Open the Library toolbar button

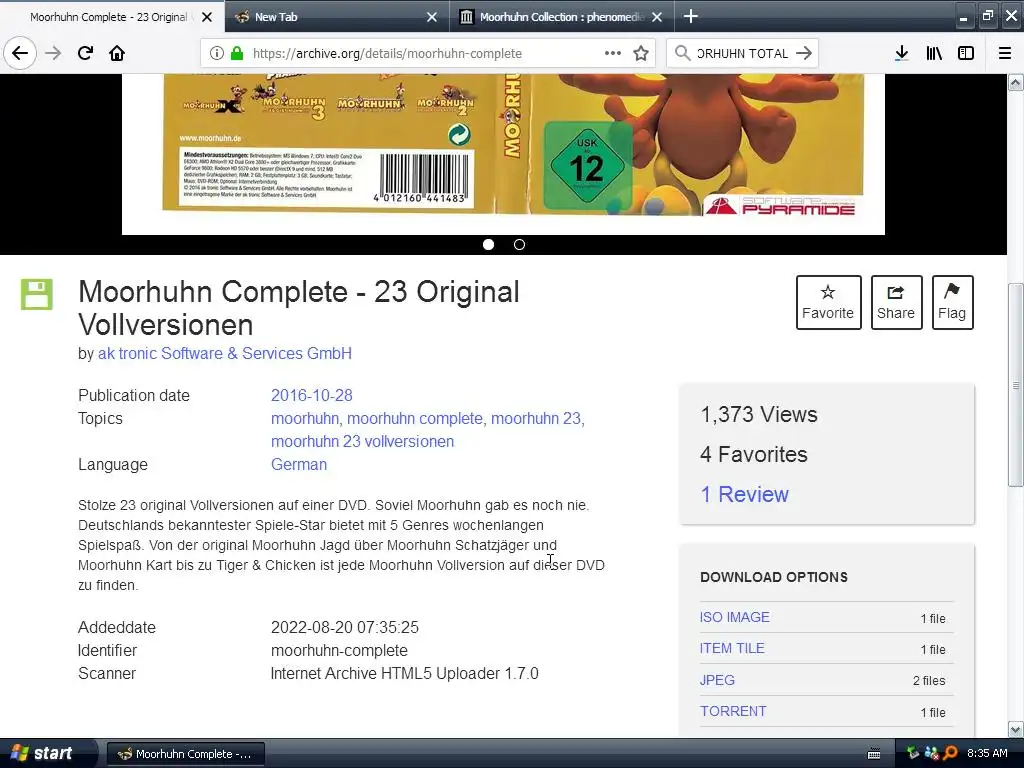point(934,53)
